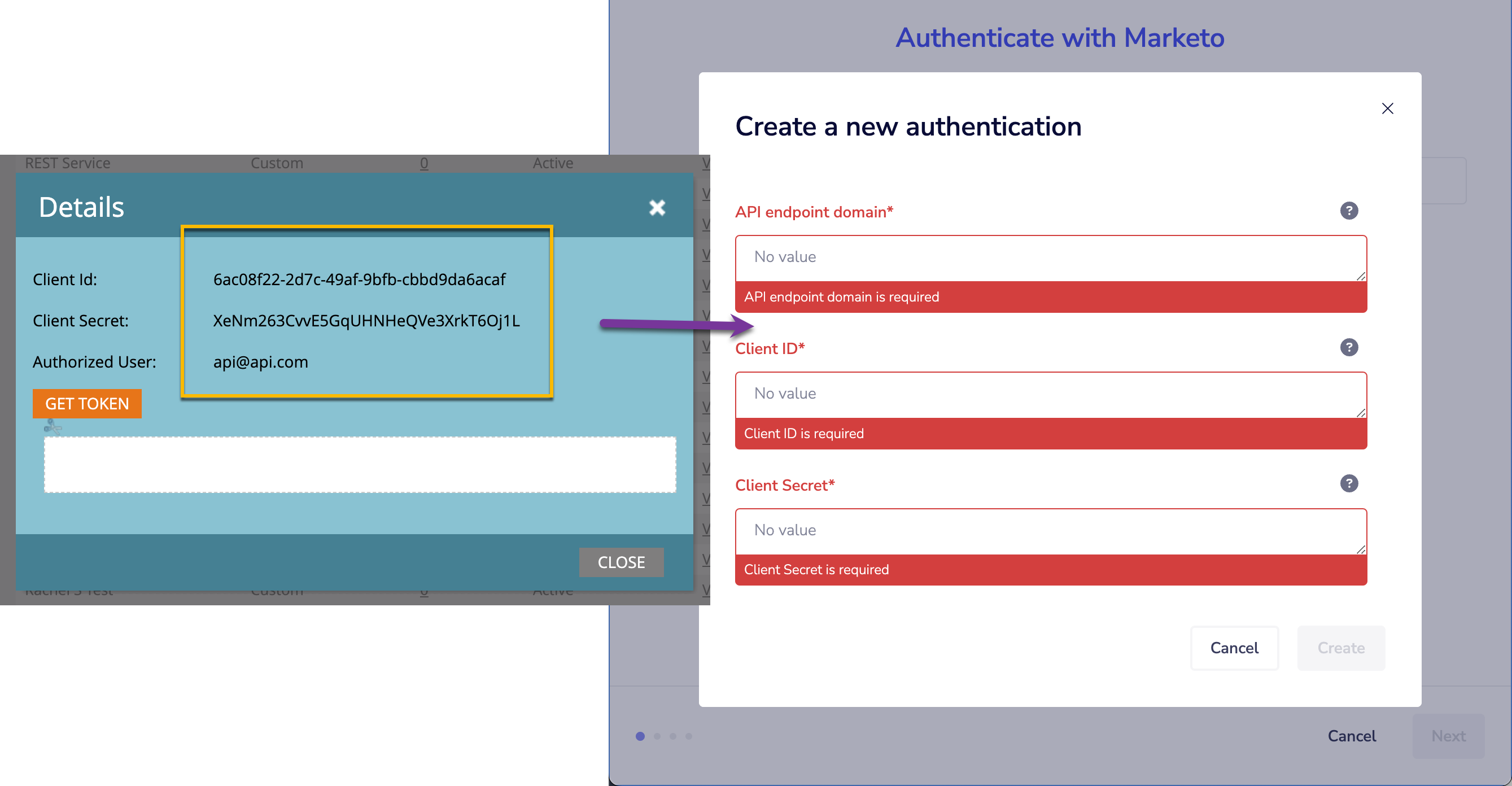The height and width of the screenshot is (786, 1512).
Task: Click the CLOSE button in Details
Action: click(x=621, y=562)
